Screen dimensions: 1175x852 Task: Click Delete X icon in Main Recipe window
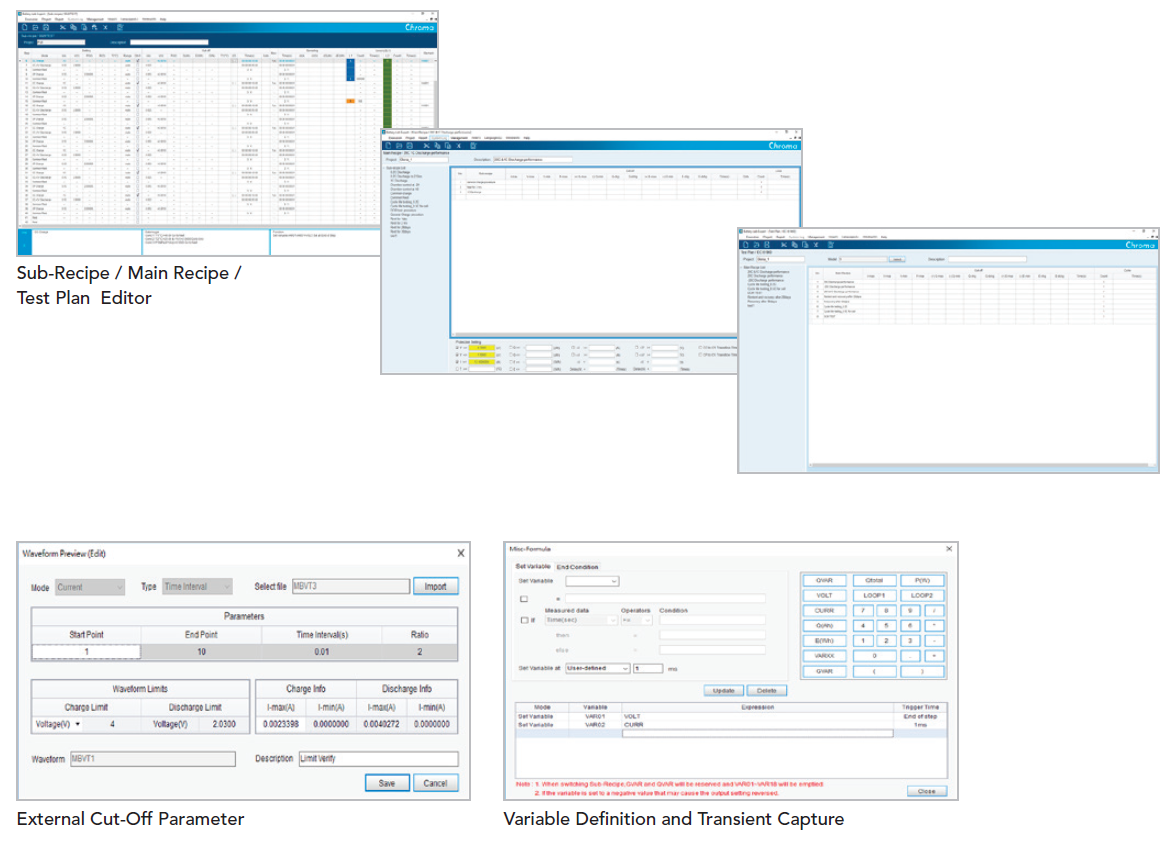click(x=459, y=145)
